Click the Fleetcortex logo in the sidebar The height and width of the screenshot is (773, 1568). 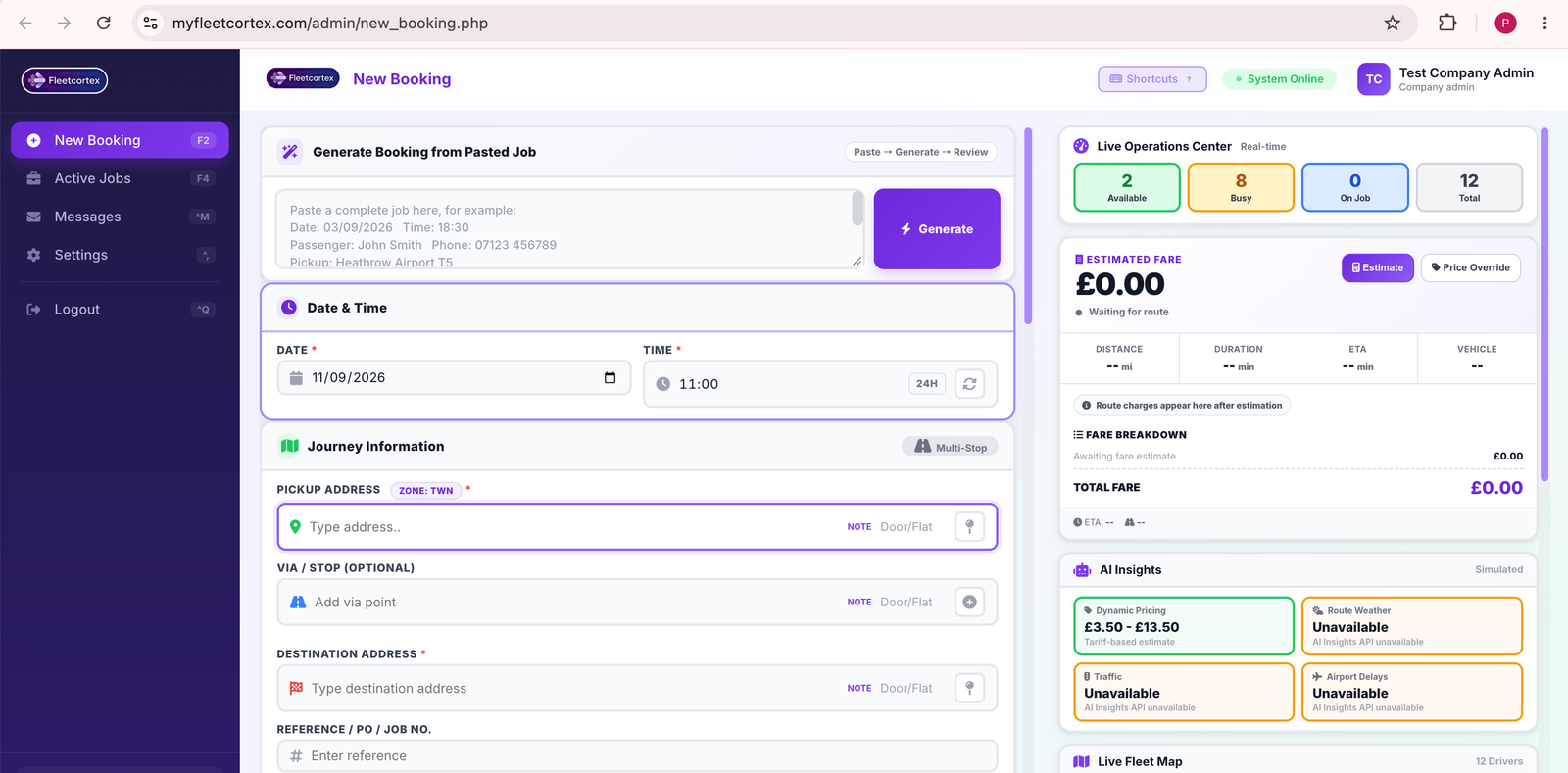click(x=65, y=80)
